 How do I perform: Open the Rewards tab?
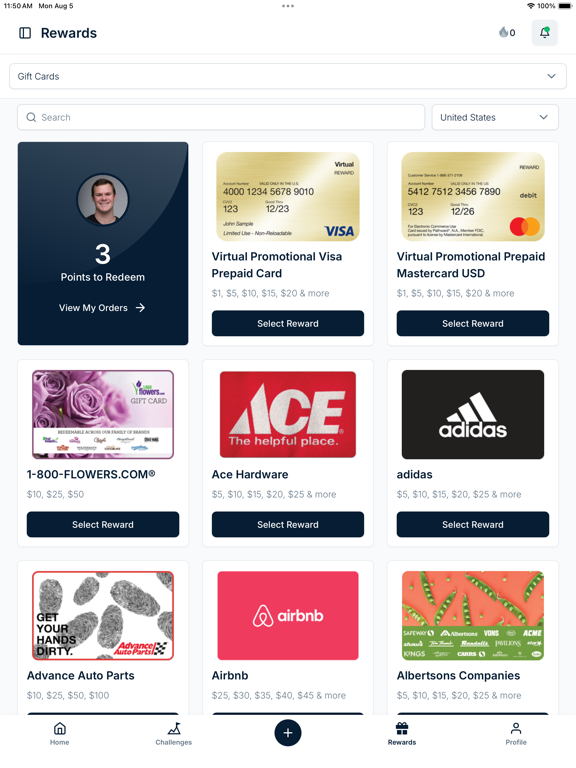point(402,733)
